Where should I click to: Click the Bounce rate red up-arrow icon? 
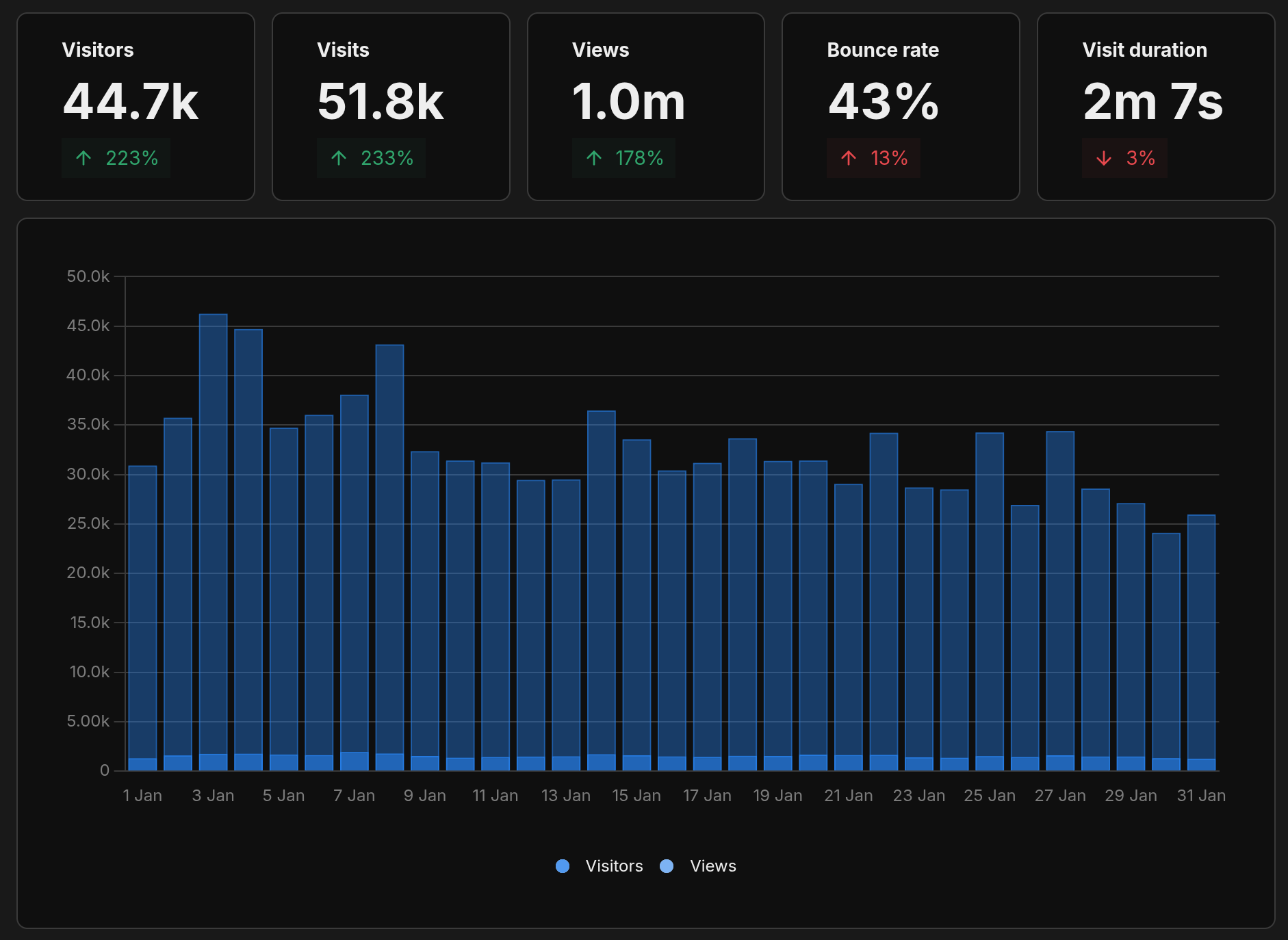(x=849, y=158)
